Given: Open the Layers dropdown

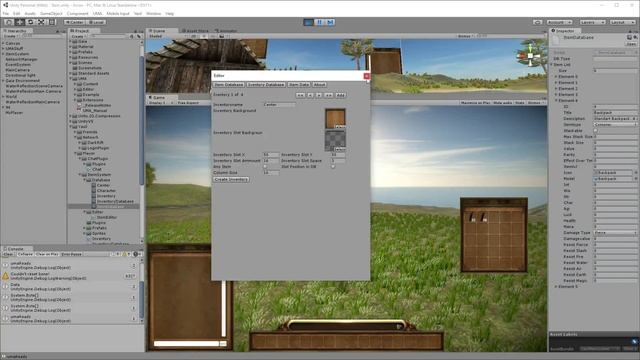Looking at the screenshot, I should pos(593,22).
